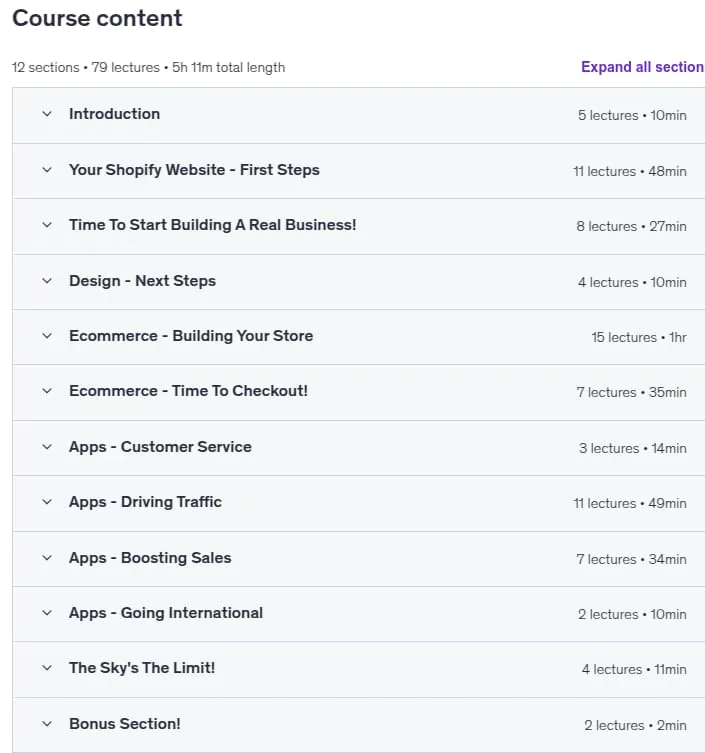
Task: Click the Expand all sections link
Action: pos(643,67)
